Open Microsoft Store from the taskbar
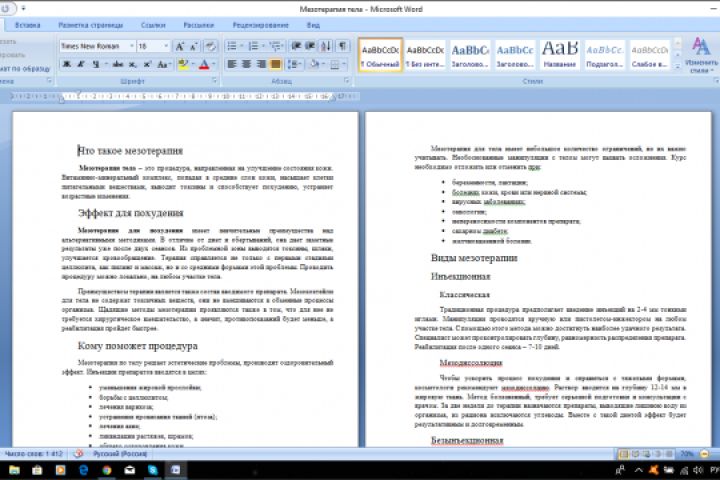Screen dimensions: 720x480 37,470
